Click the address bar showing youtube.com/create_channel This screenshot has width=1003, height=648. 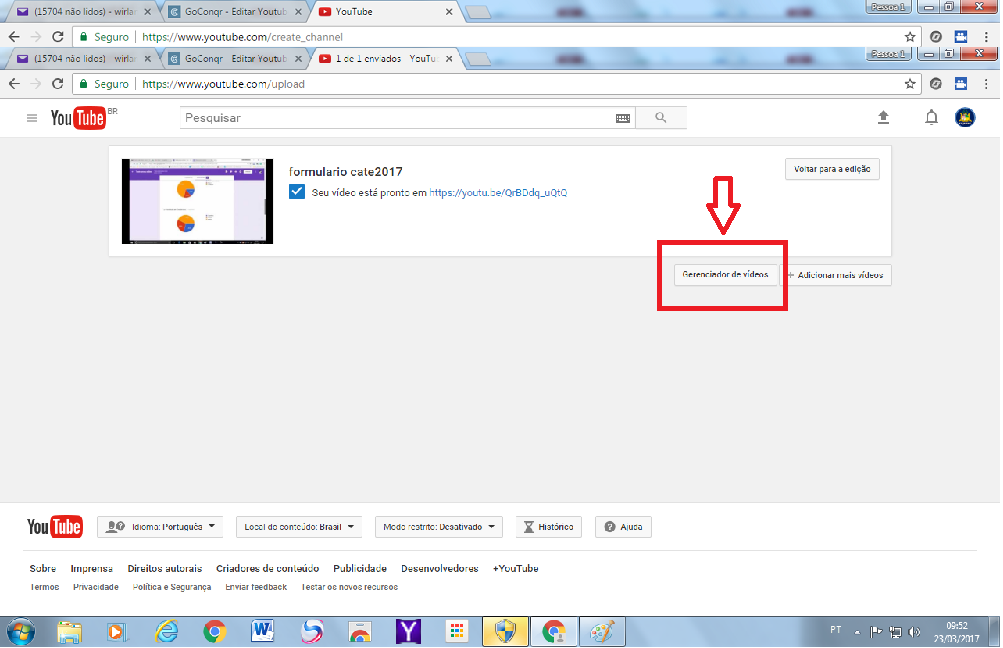(x=496, y=37)
